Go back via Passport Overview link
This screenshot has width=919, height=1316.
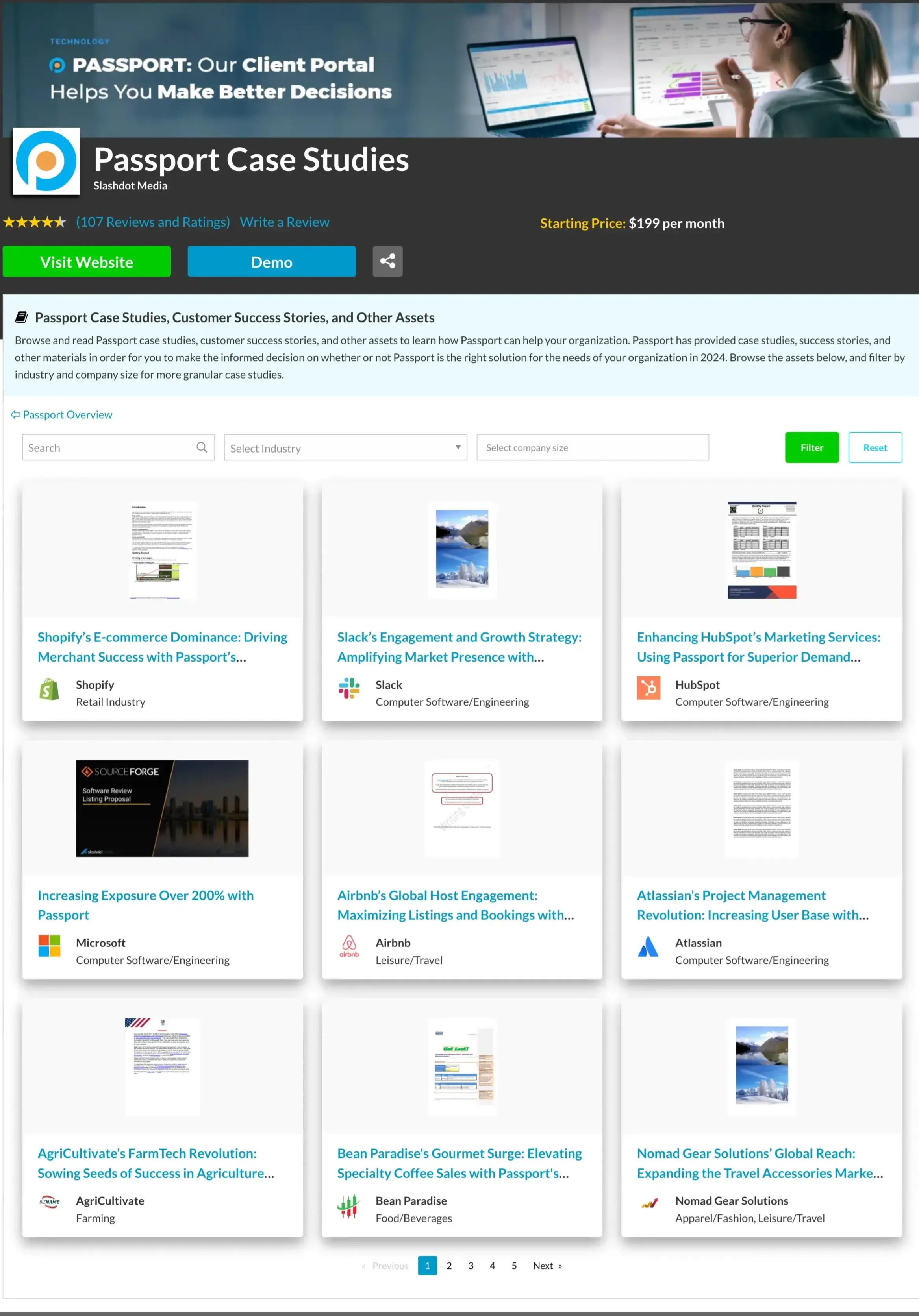pyautogui.click(x=61, y=414)
